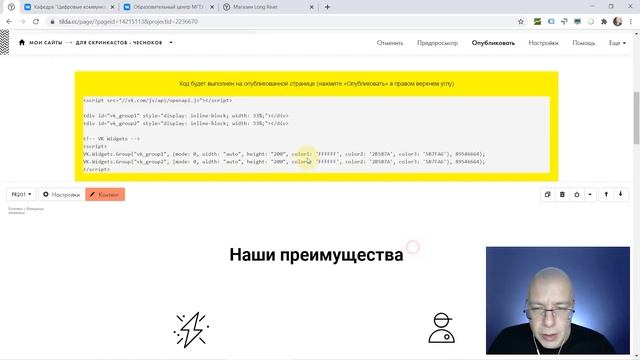Open the Chrome profile avatar
Viewport: 640px width, 360px height.
618,22
